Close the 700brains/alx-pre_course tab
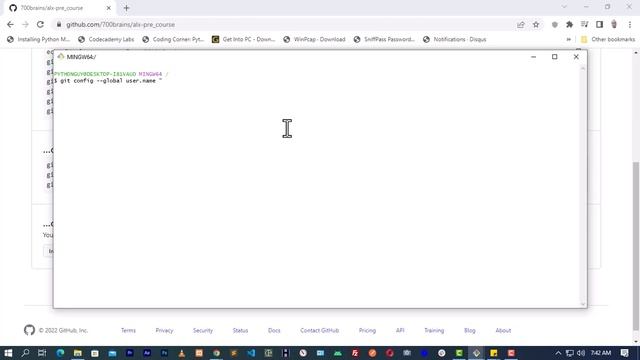640x360 pixels. coord(109,8)
